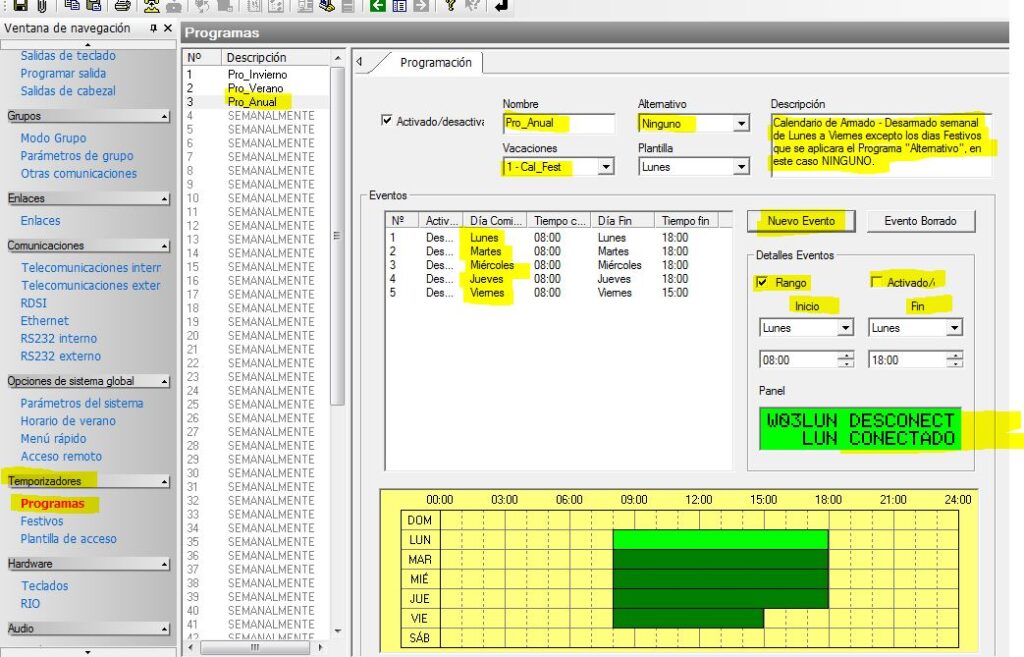Click the Fin time spinner arrows

coord(955,359)
